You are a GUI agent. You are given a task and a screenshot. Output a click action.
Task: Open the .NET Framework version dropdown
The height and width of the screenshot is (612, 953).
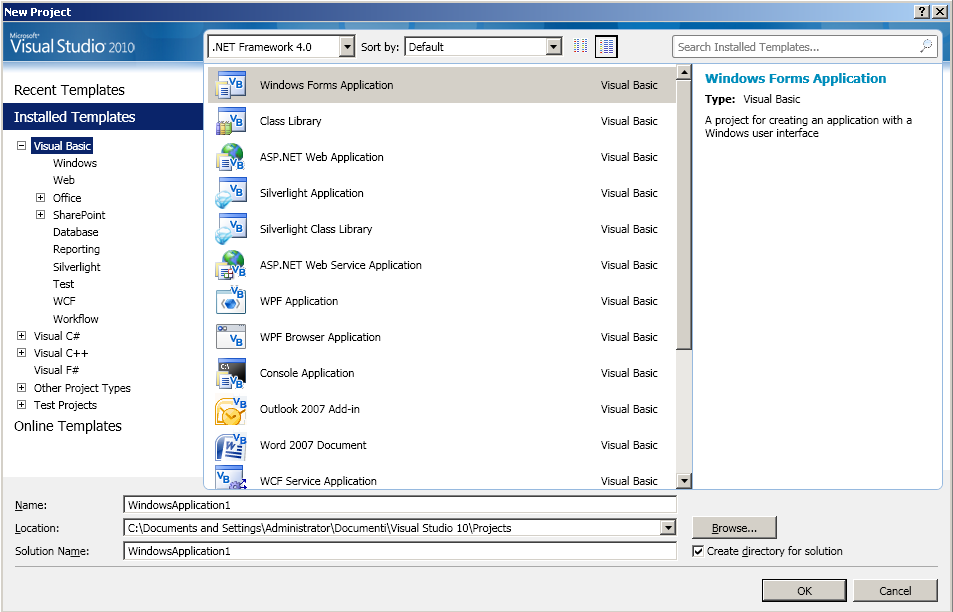tap(347, 47)
